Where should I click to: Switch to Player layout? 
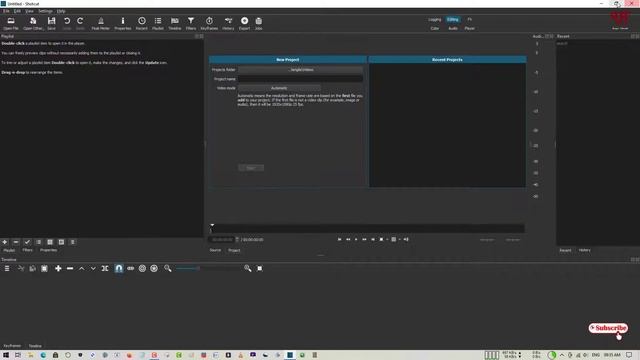coord(469,29)
